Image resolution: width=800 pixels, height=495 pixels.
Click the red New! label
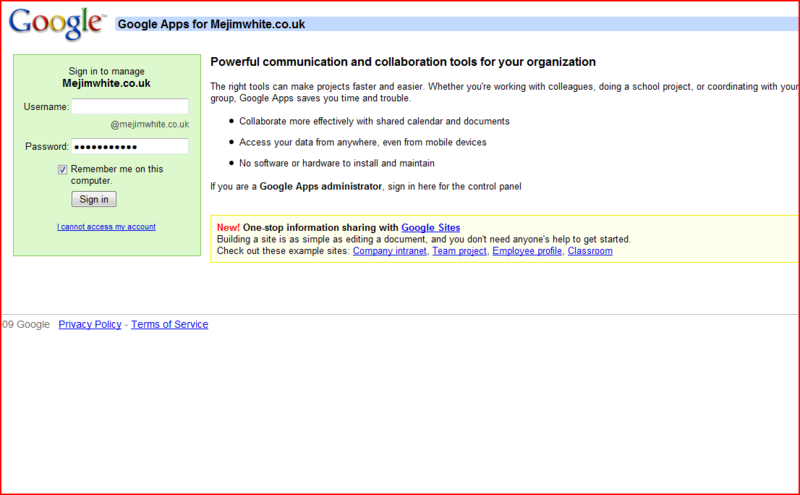(x=228, y=228)
